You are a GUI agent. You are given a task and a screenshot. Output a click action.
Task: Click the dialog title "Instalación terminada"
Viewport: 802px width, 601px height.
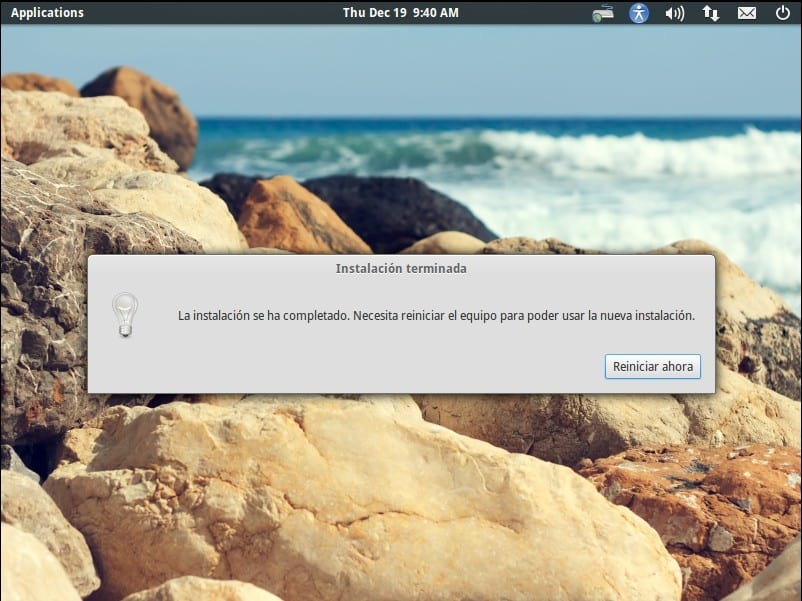(x=400, y=268)
